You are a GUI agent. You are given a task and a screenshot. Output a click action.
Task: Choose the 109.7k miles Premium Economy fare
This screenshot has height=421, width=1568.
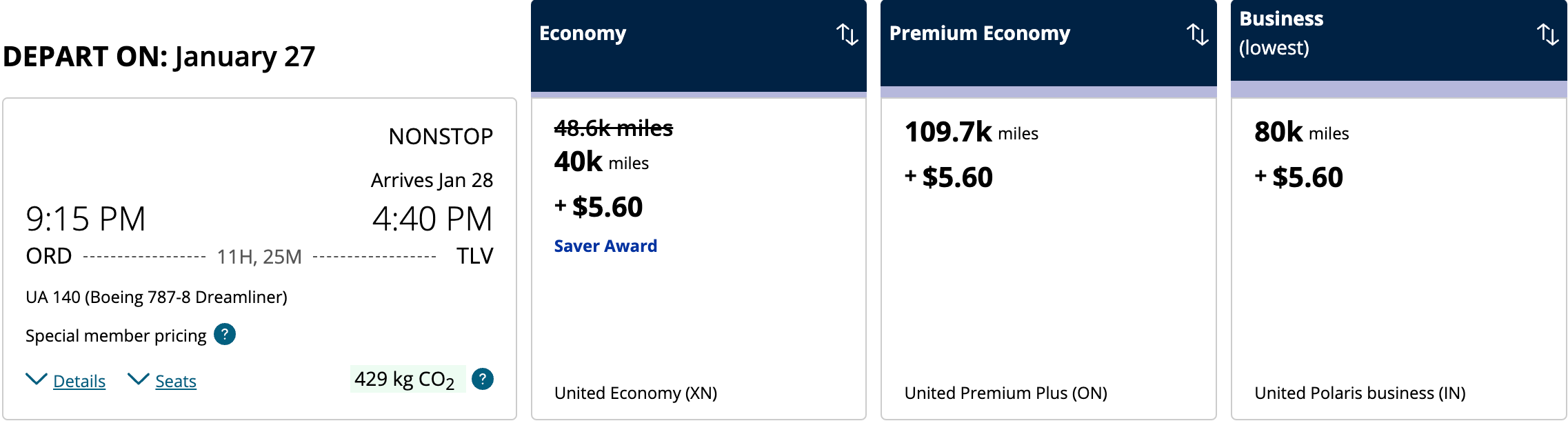coord(971,133)
